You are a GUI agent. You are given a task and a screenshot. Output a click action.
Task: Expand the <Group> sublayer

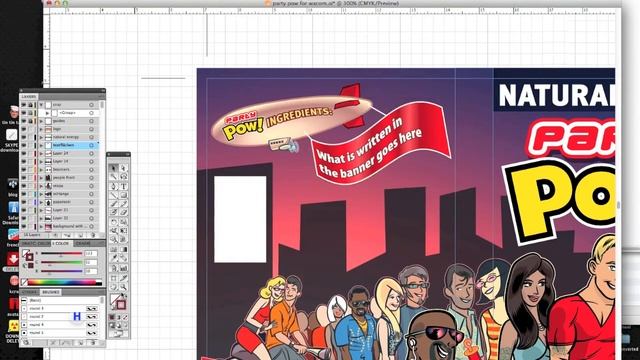pos(48,113)
